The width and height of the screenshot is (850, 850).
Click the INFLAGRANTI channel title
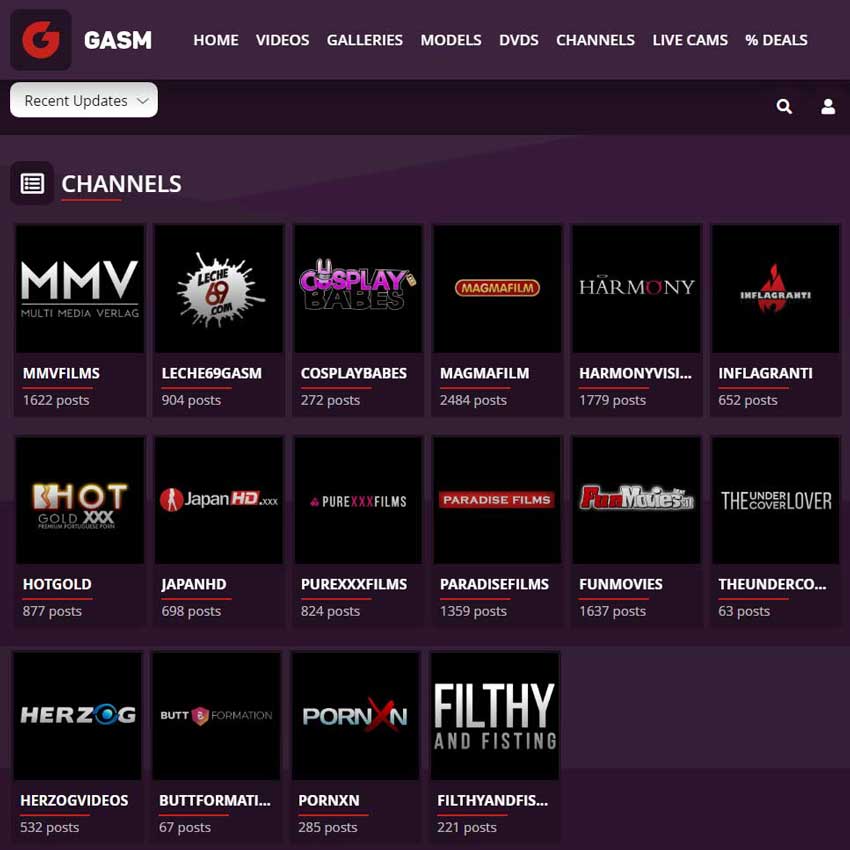tap(765, 374)
